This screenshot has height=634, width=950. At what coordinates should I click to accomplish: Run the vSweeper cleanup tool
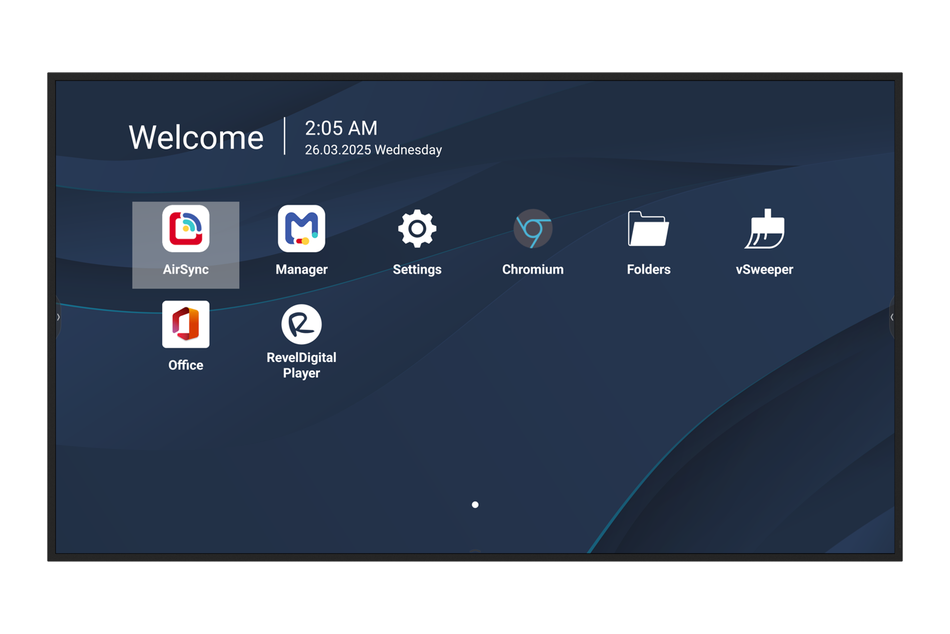pos(764,230)
